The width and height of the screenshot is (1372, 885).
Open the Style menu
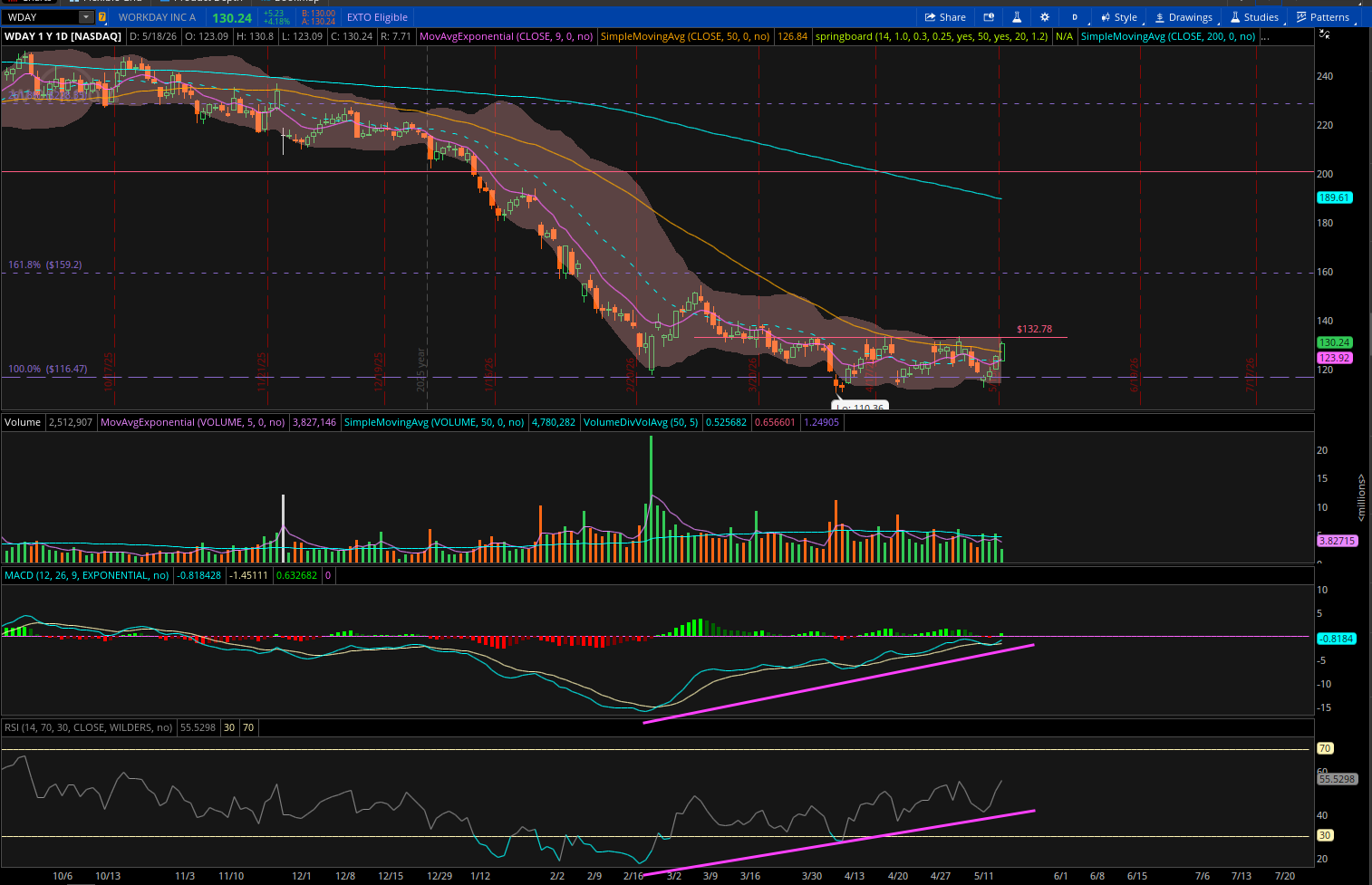point(1119,17)
